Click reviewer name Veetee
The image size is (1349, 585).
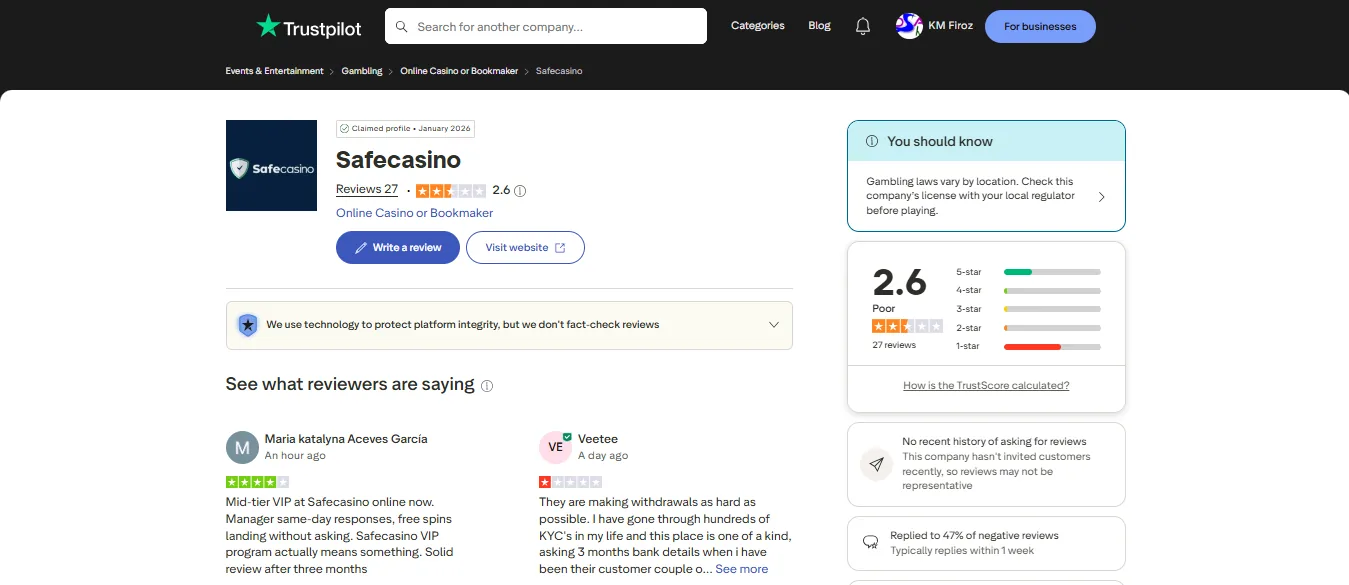click(598, 439)
